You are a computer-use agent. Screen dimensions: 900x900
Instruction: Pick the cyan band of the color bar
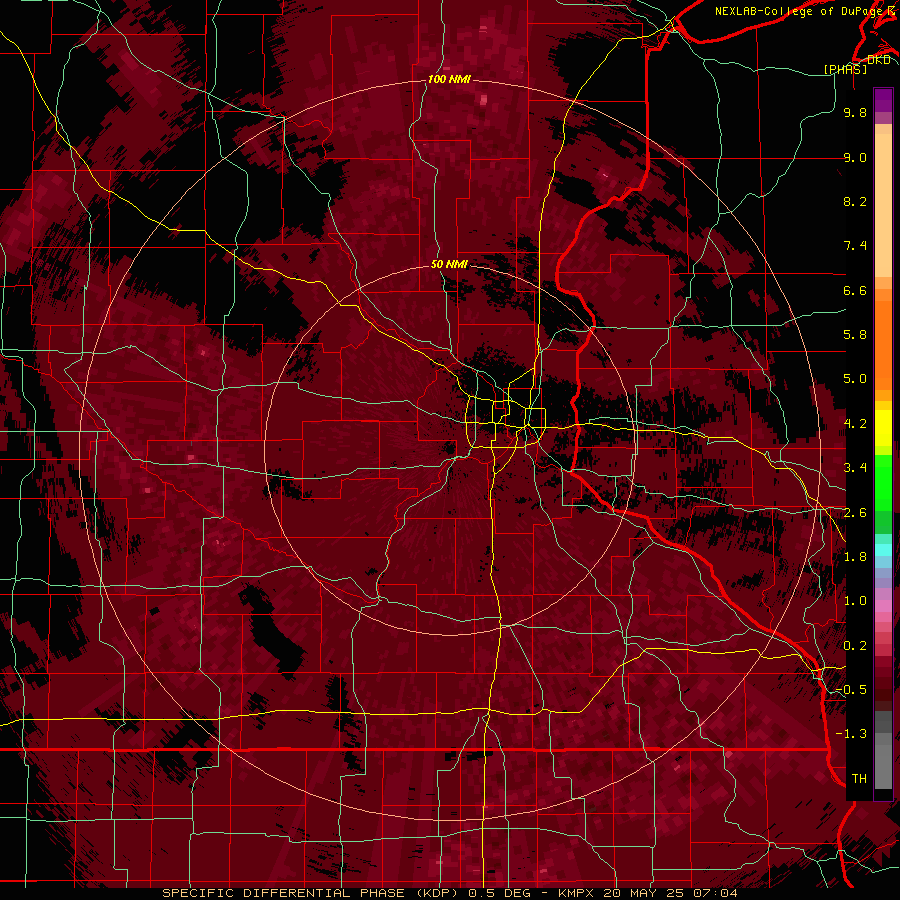pyautogui.click(x=883, y=550)
